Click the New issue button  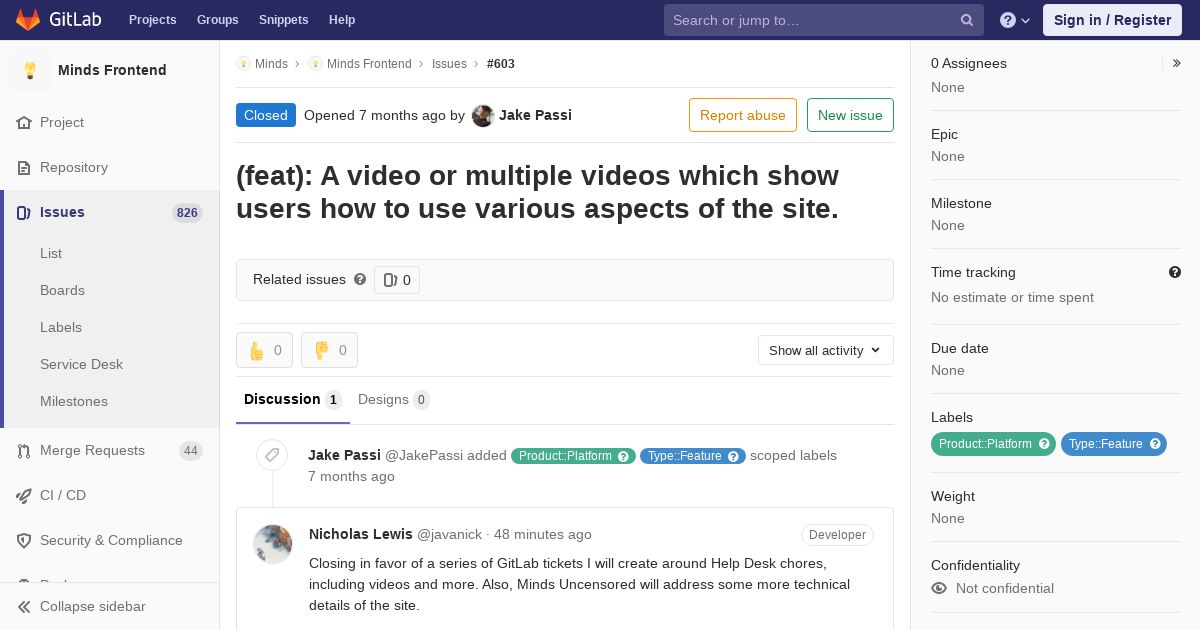(850, 115)
